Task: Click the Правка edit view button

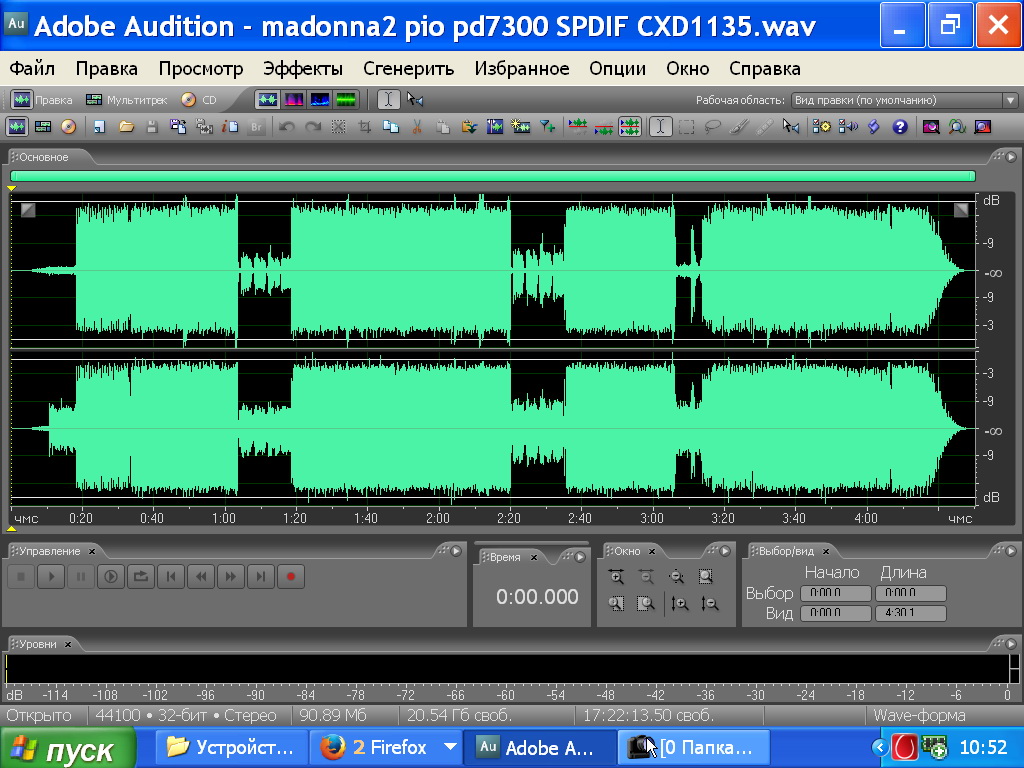Action: [42, 100]
